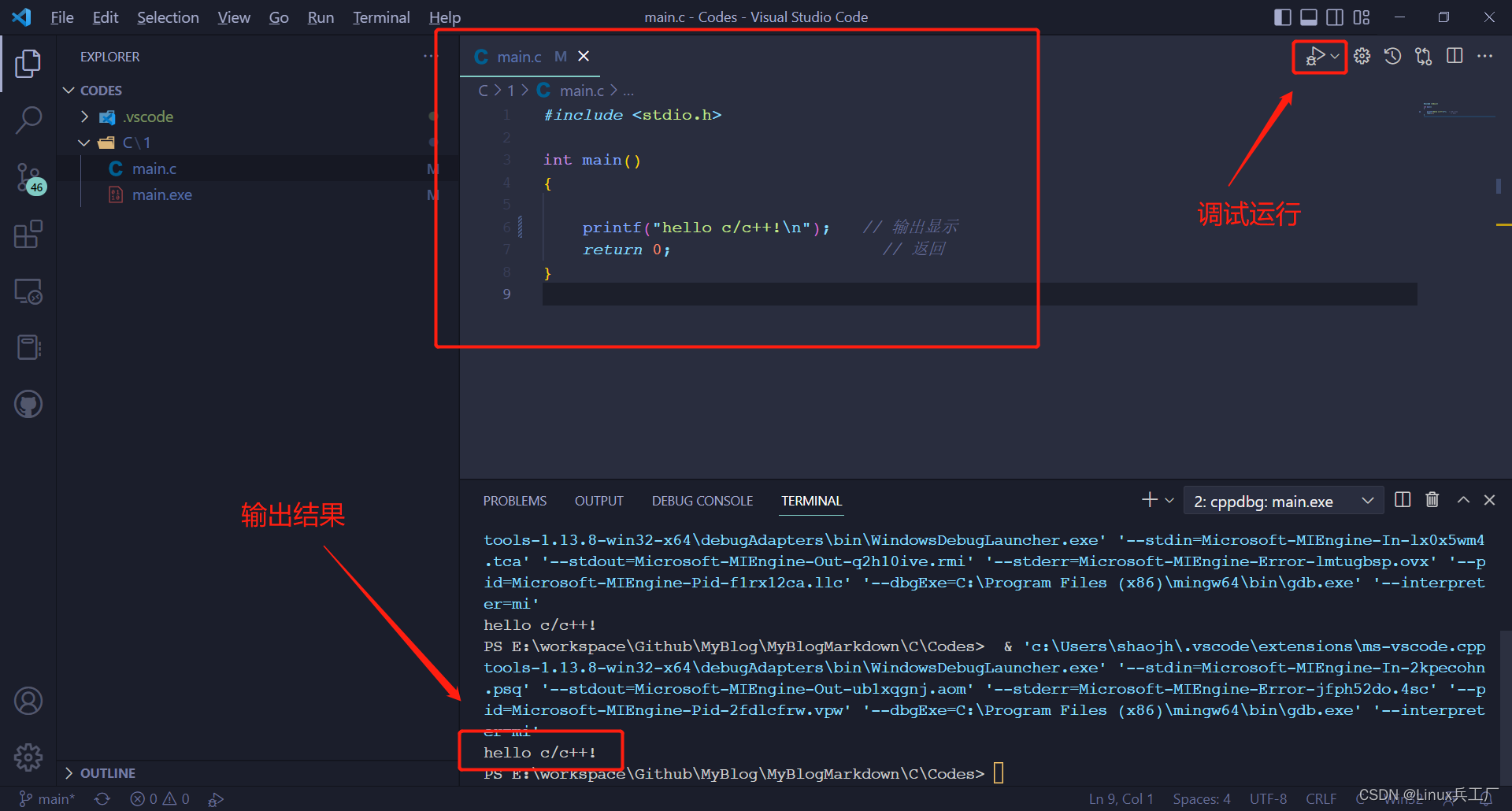
Task: Open the Search view in activity bar
Action: 28,120
